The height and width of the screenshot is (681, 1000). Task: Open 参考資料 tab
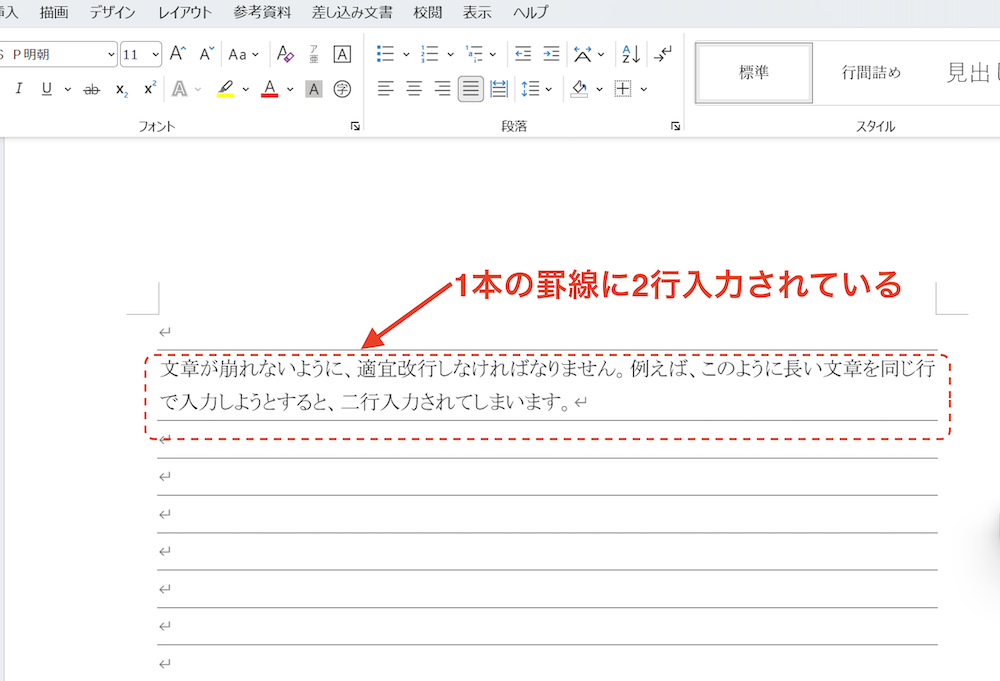coord(261,12)
